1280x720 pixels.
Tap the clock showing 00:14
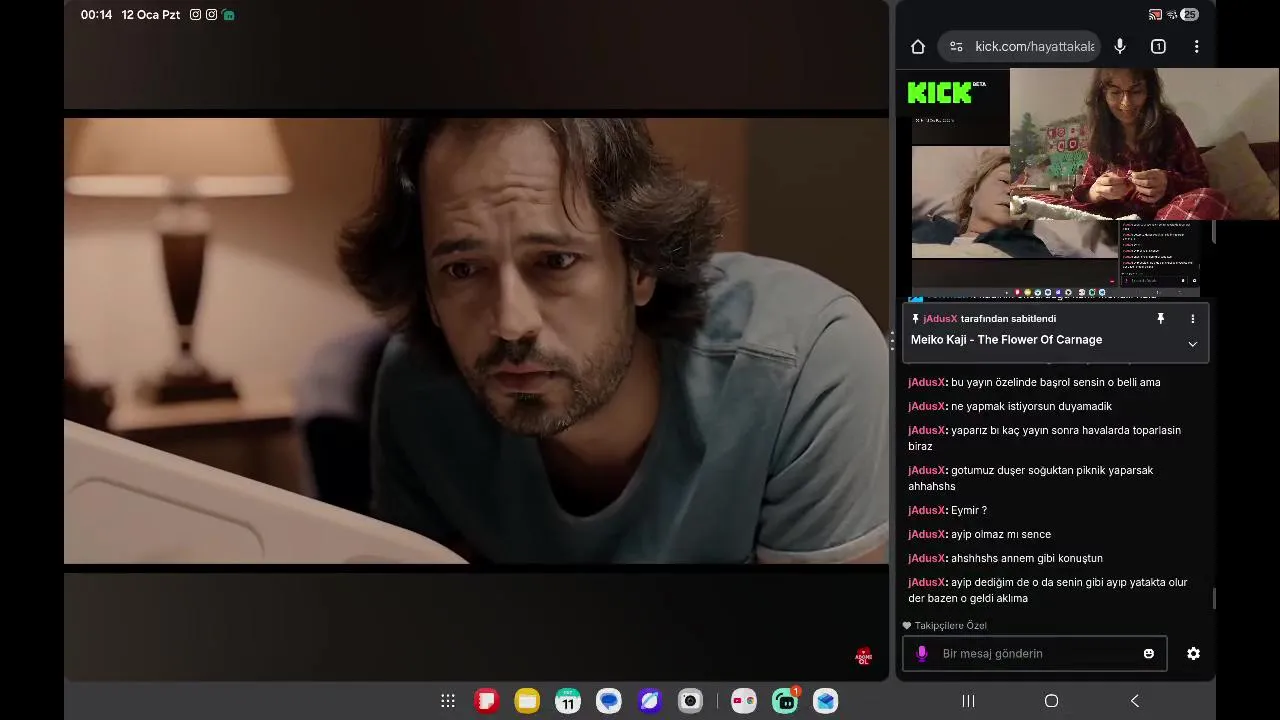pyautogui.click(x=96, y=15)
